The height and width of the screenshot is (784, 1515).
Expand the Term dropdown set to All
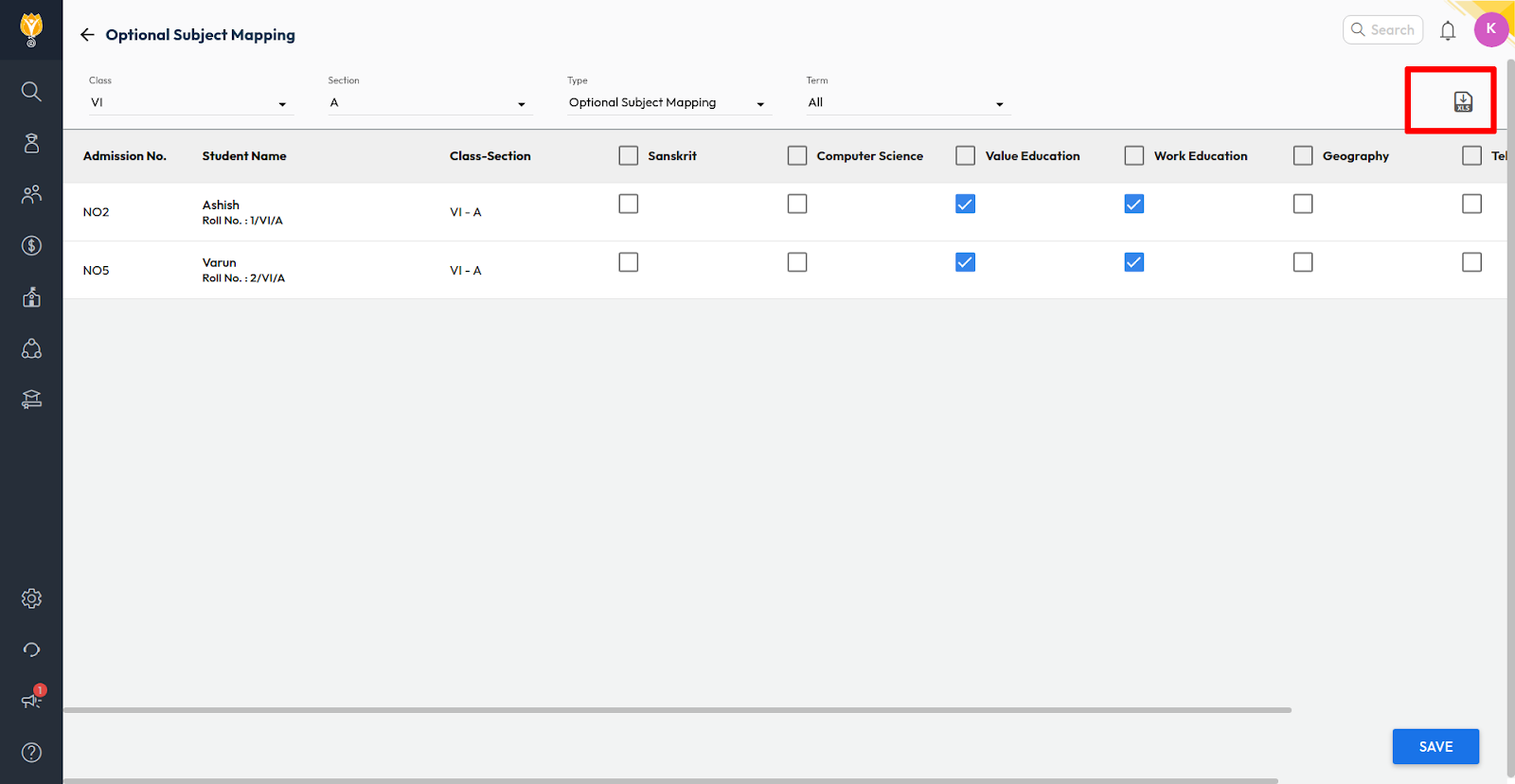coord(907,103)
